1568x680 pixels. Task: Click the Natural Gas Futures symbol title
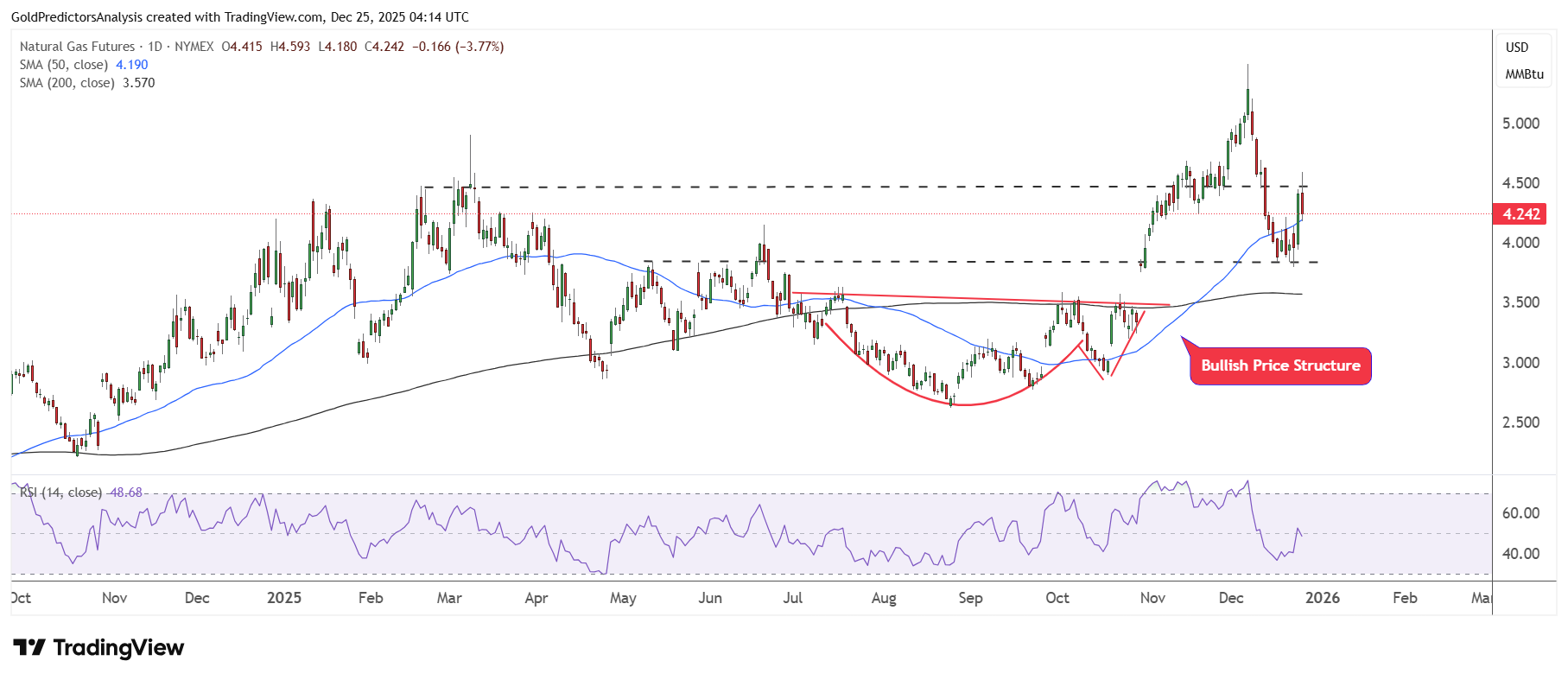click(x=77, y=47)
